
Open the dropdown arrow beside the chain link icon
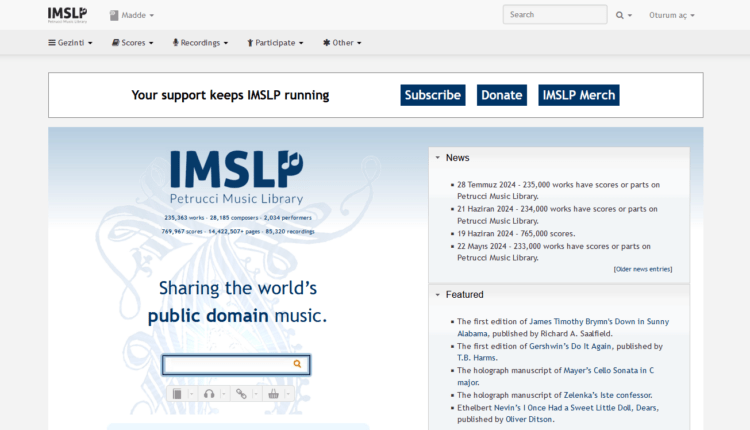(256, 394)
